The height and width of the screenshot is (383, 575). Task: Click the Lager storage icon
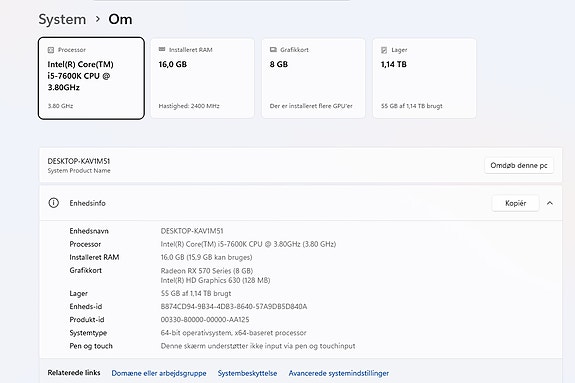tap(384, 50)
